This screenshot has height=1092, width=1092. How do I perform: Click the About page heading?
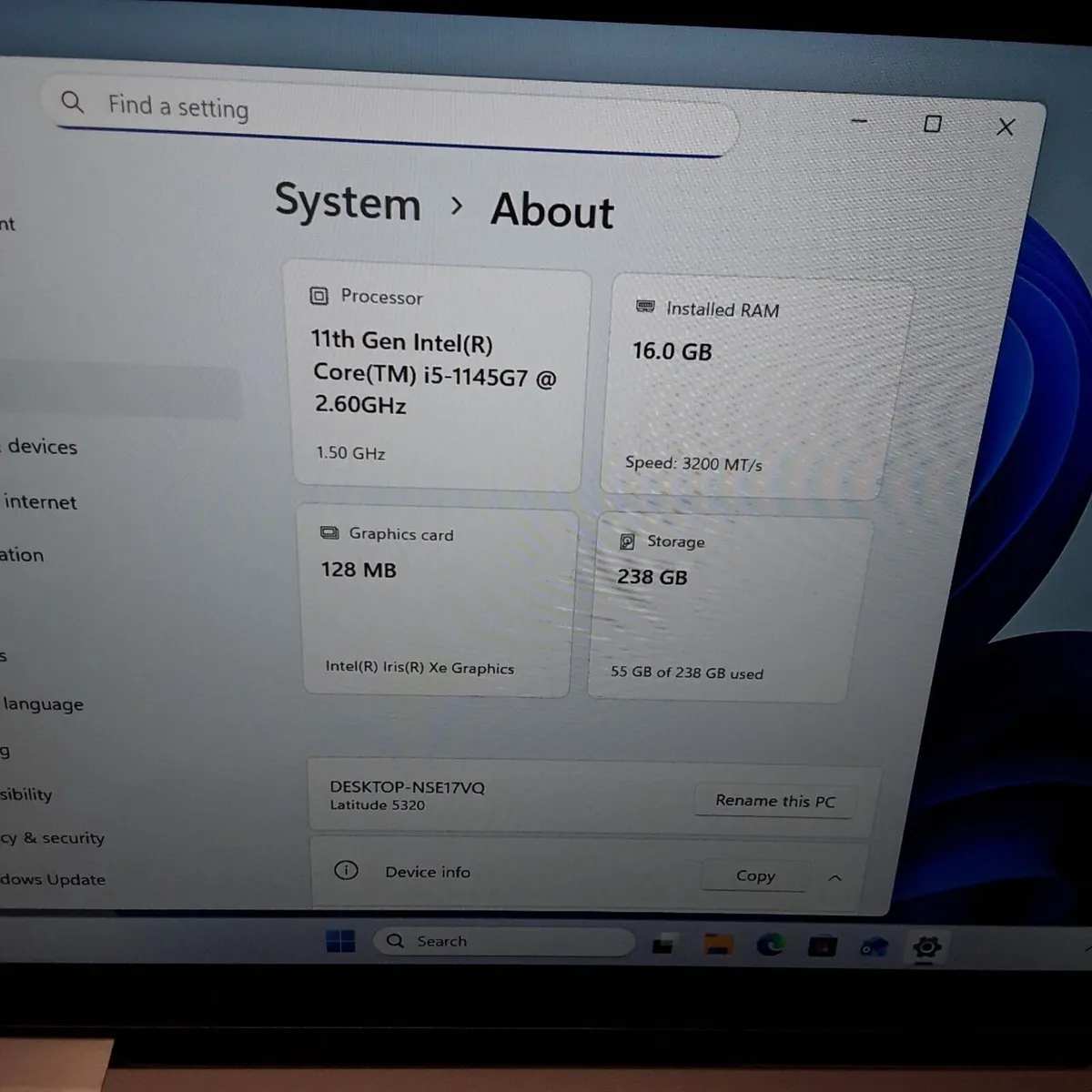552,210
